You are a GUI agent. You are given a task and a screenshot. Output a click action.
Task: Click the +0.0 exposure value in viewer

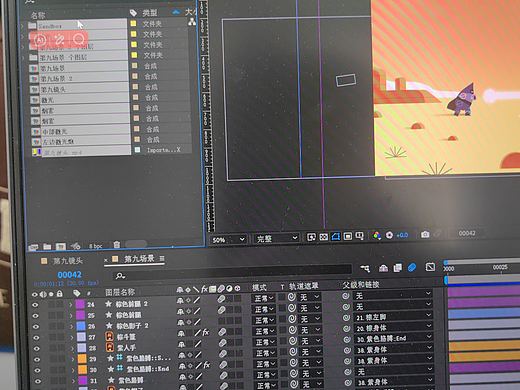pos(402,235)
